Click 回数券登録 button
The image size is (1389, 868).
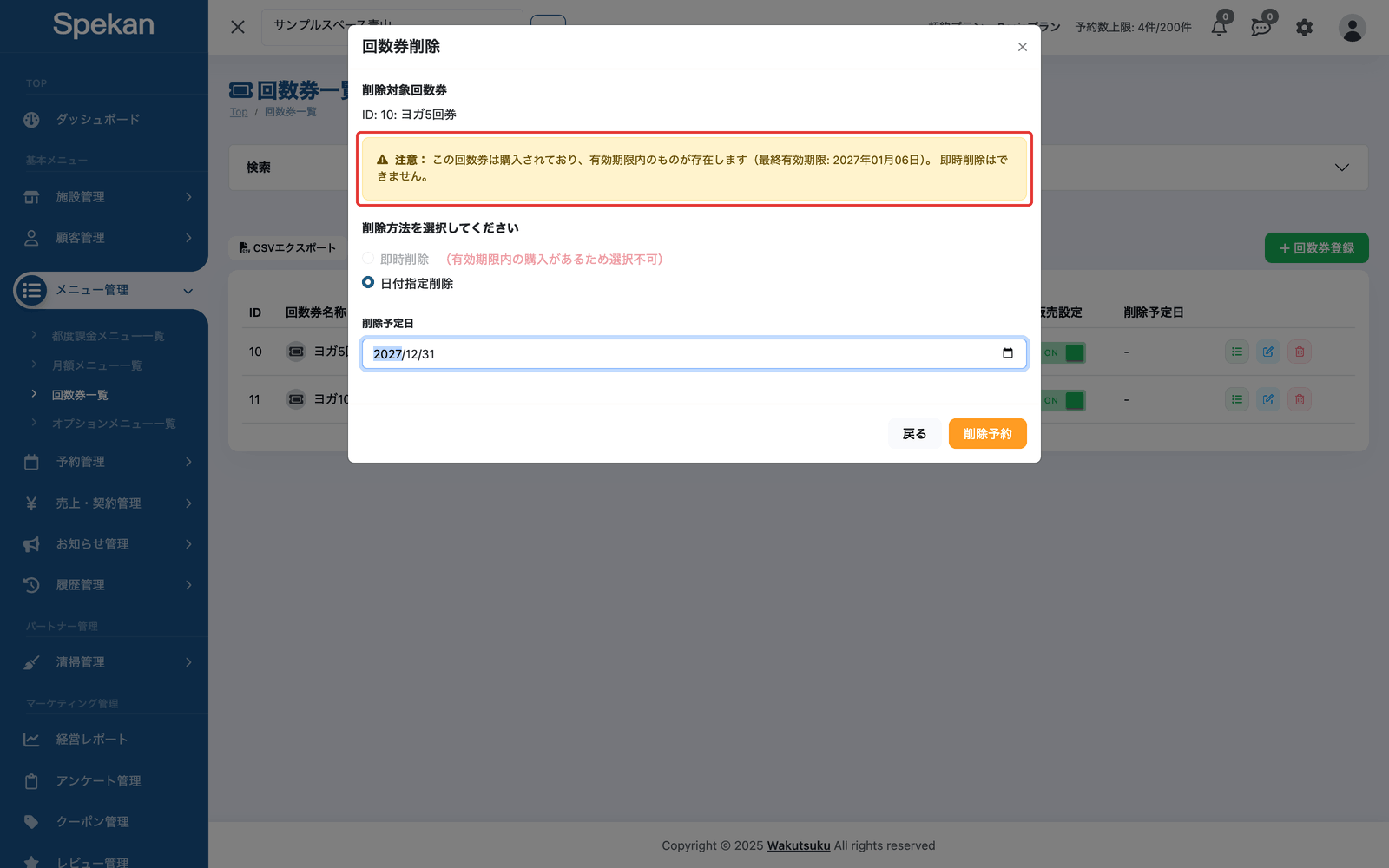tap(1316, 248)
